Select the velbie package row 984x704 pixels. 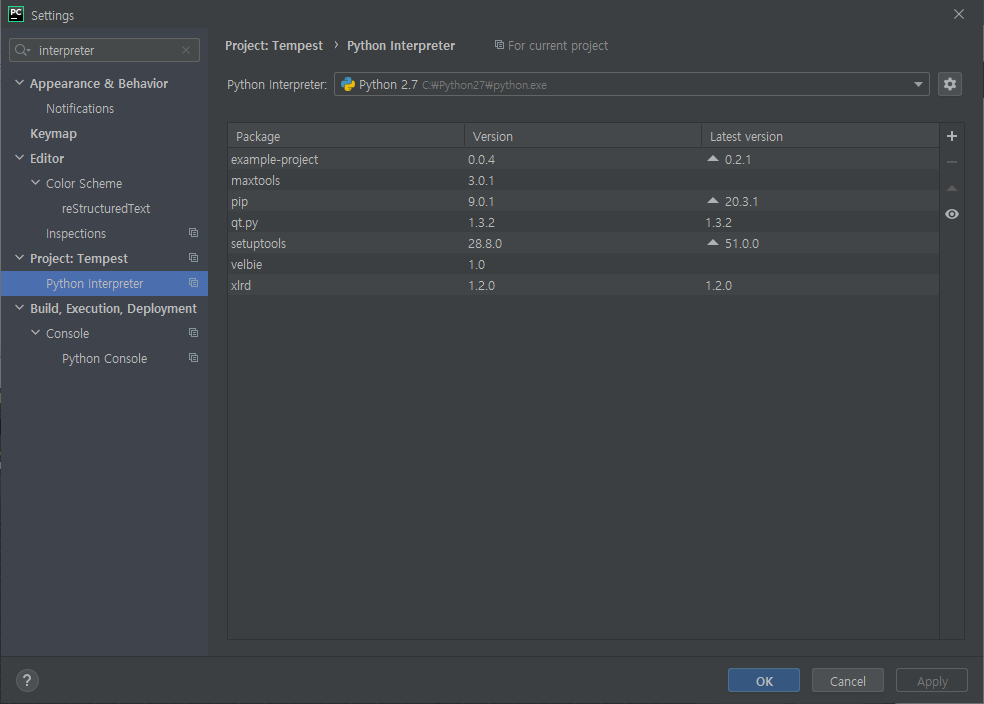583,264
